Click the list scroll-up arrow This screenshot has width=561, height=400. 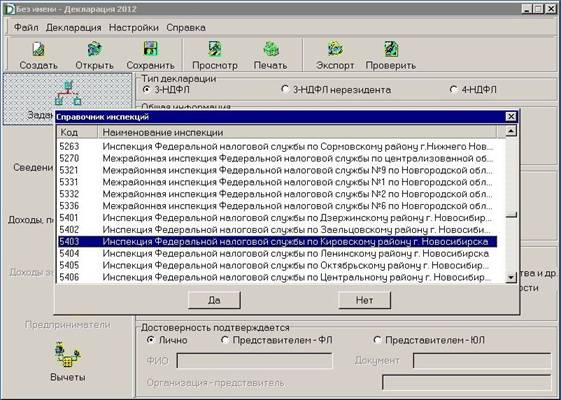click(x=511, y=131)
